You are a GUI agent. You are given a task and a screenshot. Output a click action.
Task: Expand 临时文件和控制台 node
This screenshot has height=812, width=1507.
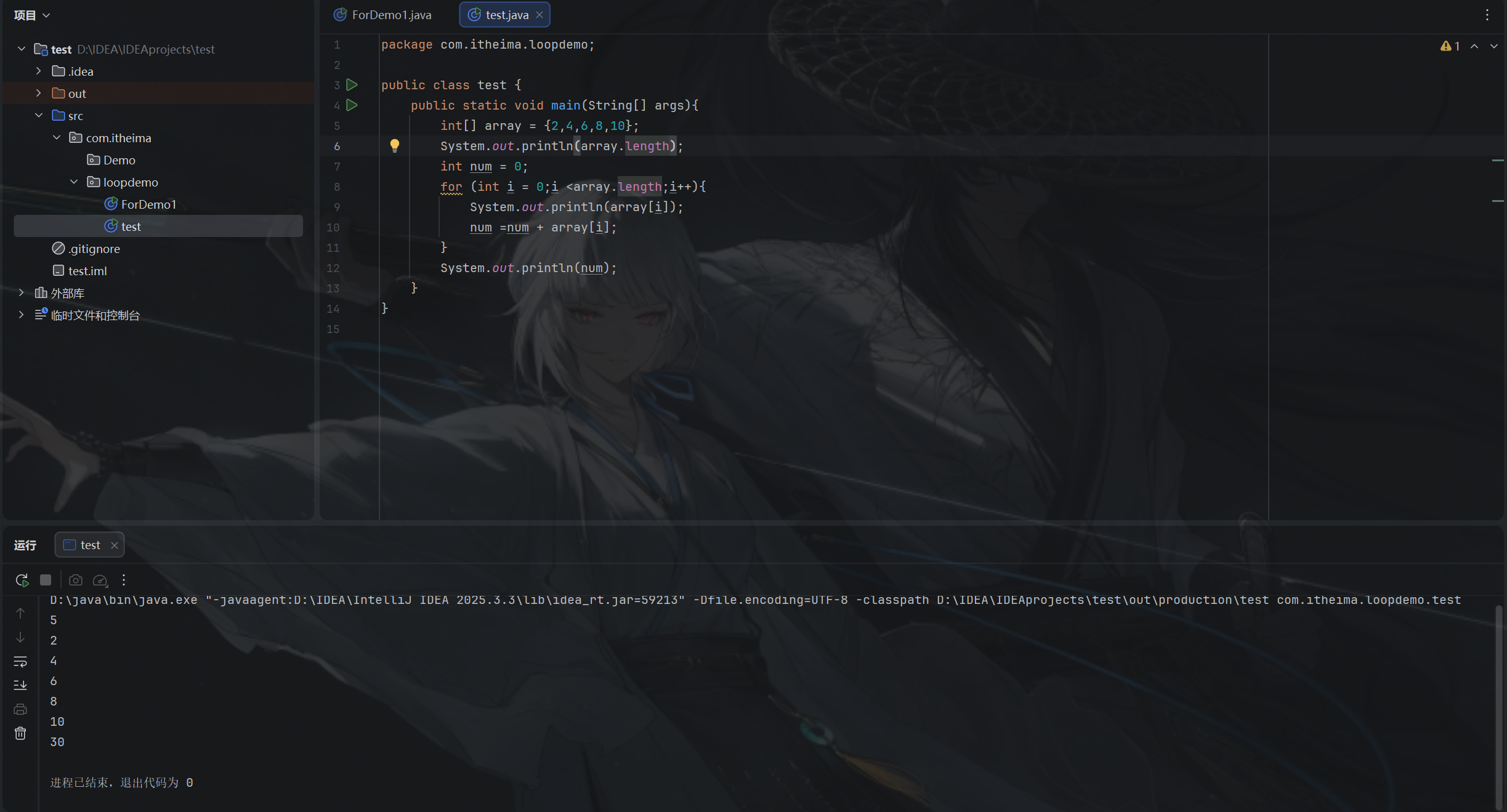tap(22, 315)
